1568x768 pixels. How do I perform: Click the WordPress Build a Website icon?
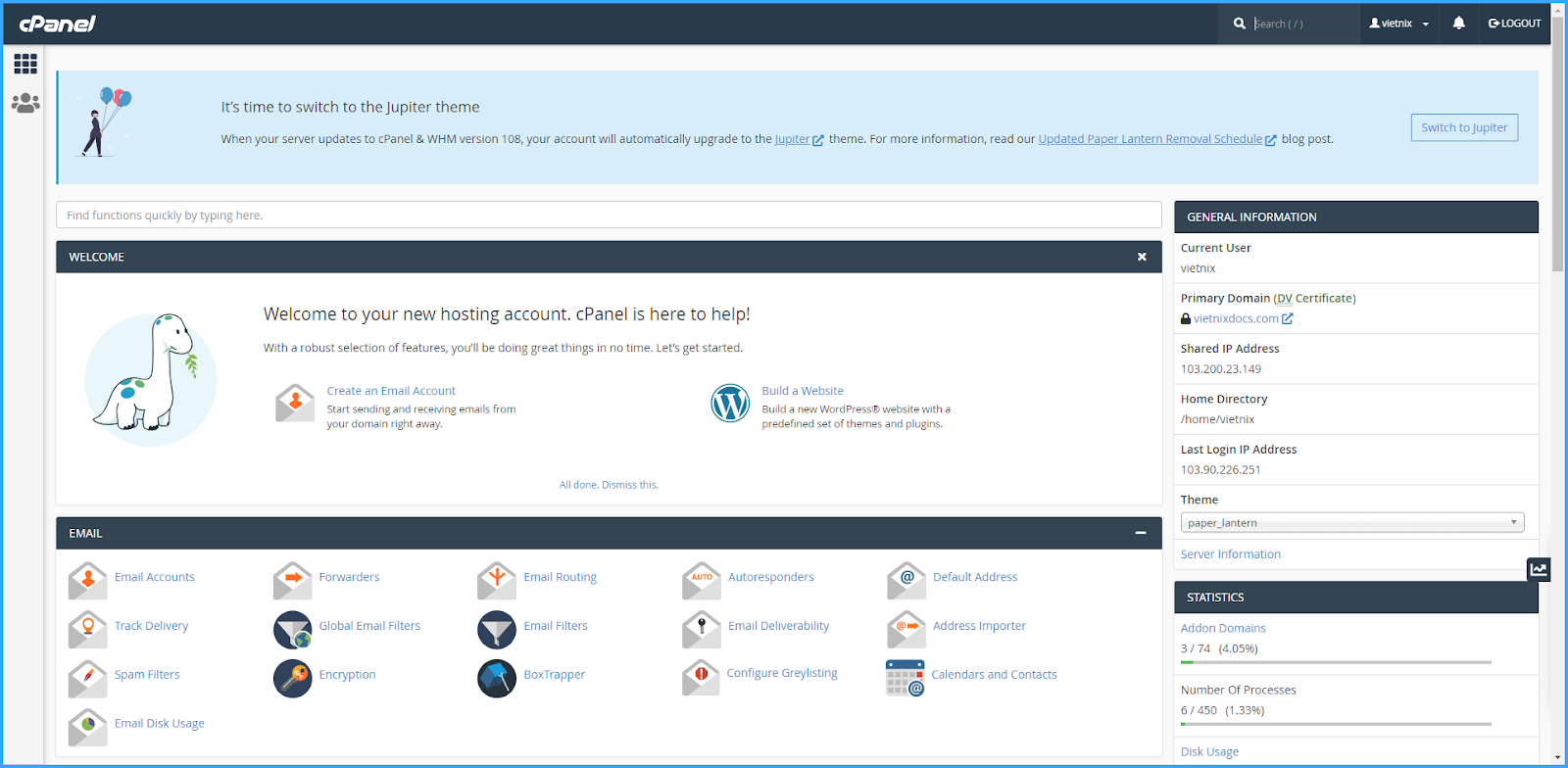(x=730, y=403)
